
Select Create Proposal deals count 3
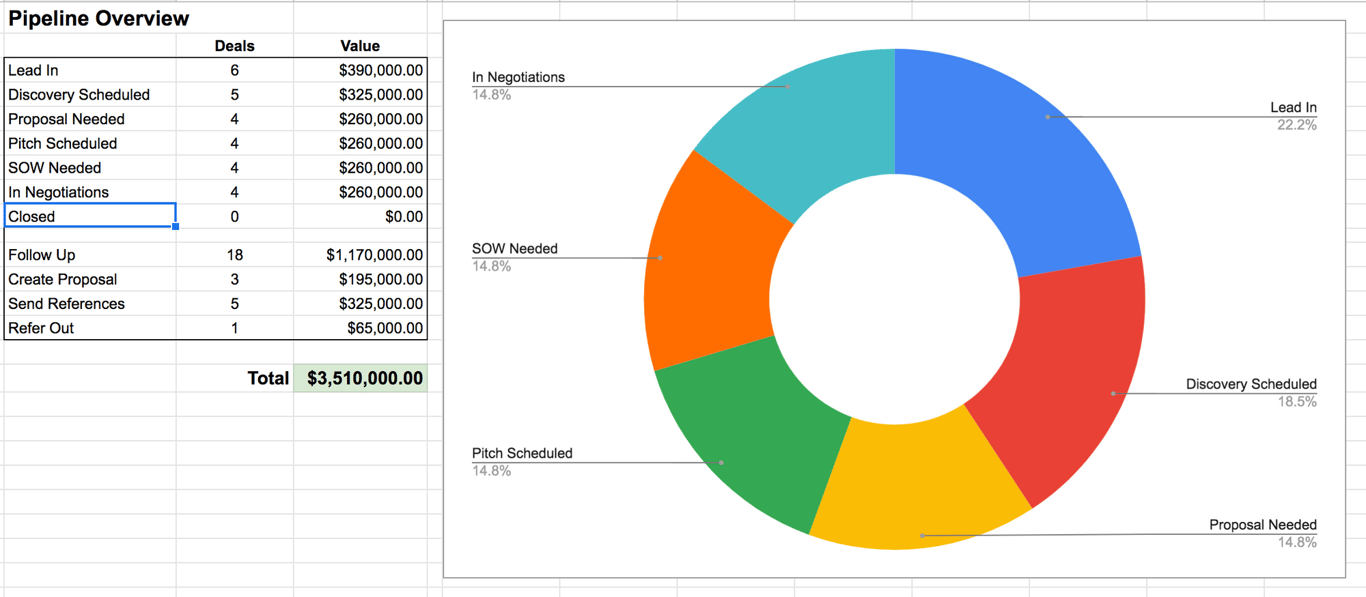click(235, 279)
